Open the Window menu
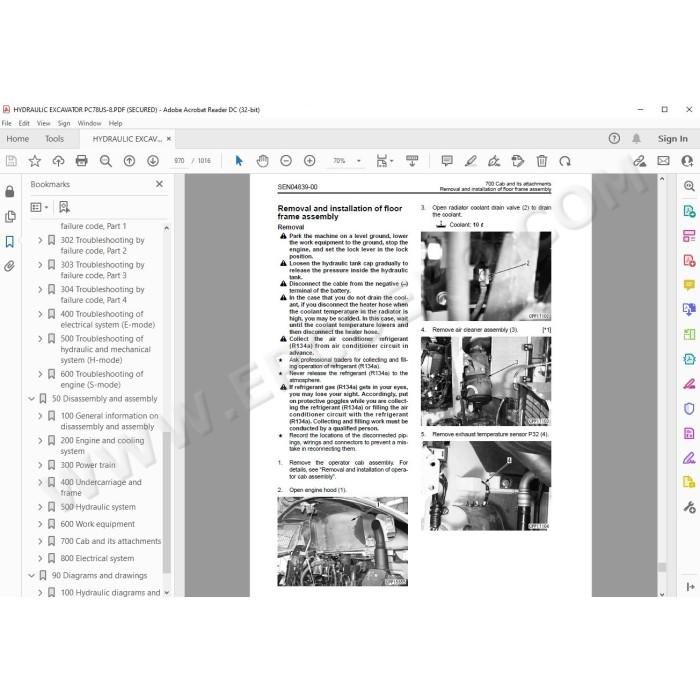700x700 pixels. click(89, 123)
